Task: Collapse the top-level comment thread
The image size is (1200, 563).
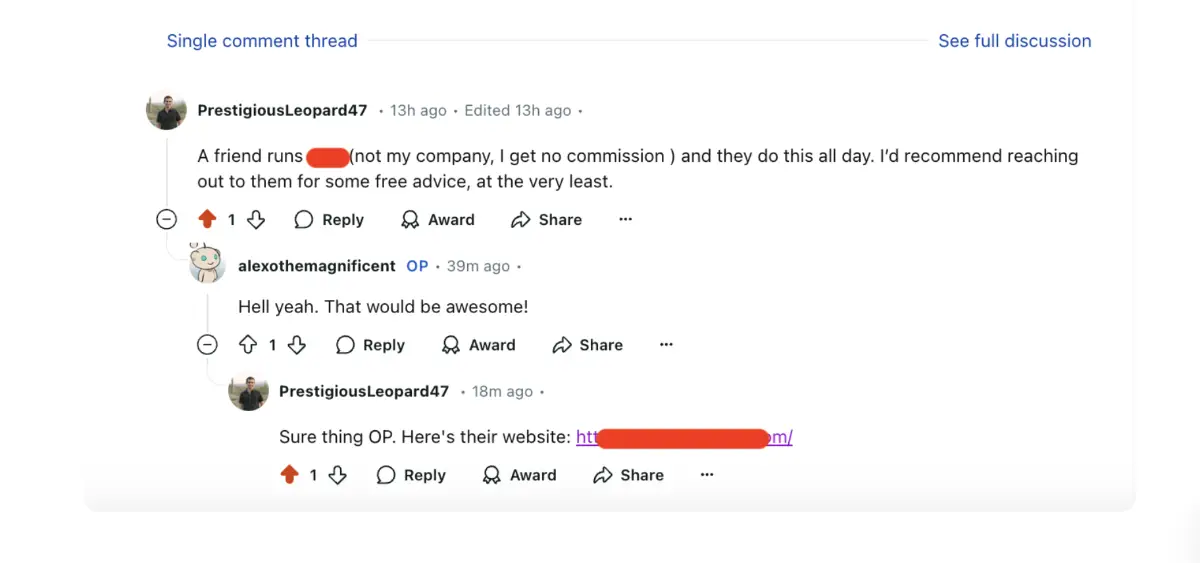Action: [x=167, y=220]
